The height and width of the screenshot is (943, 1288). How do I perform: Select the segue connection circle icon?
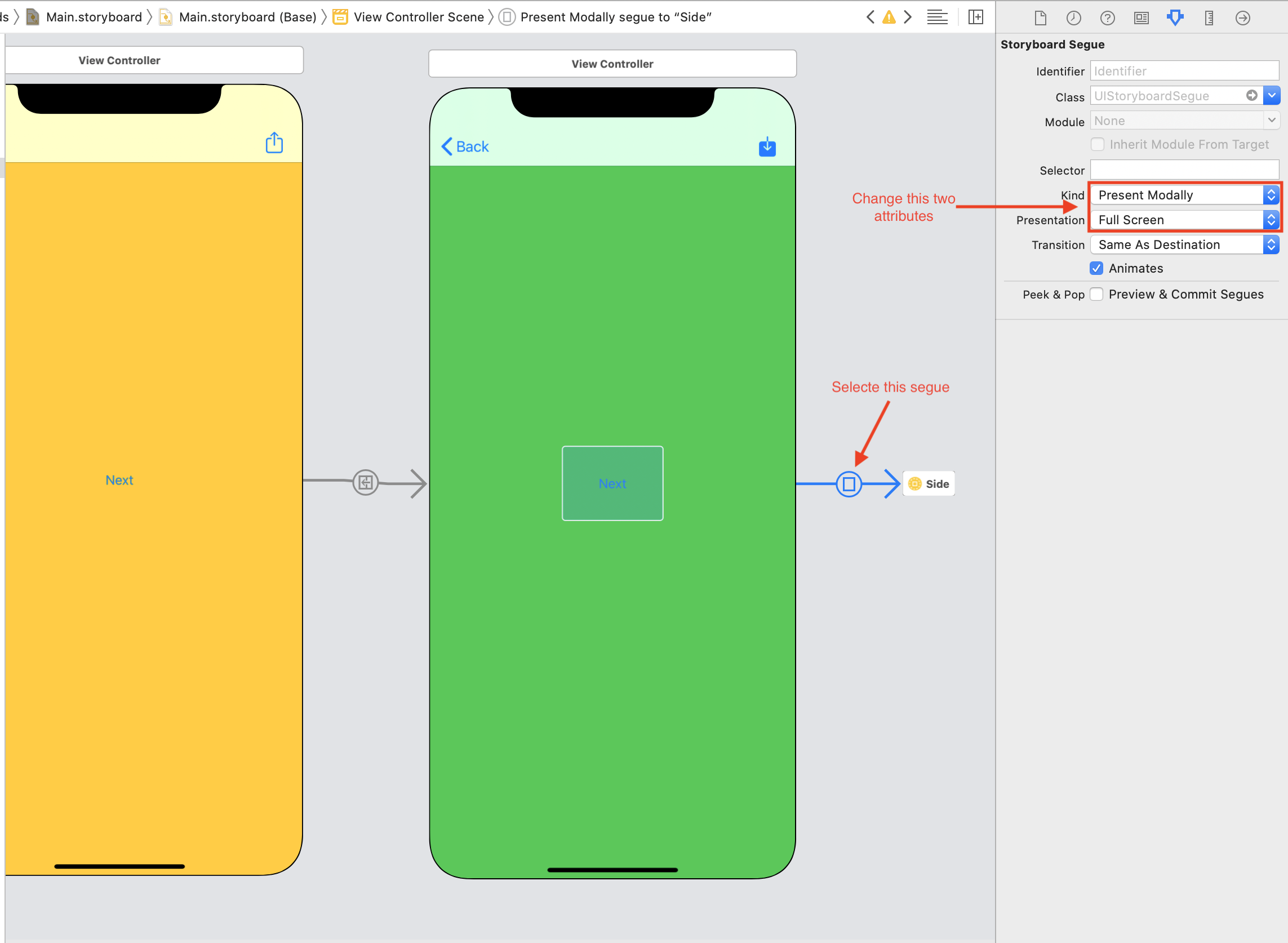849,483
